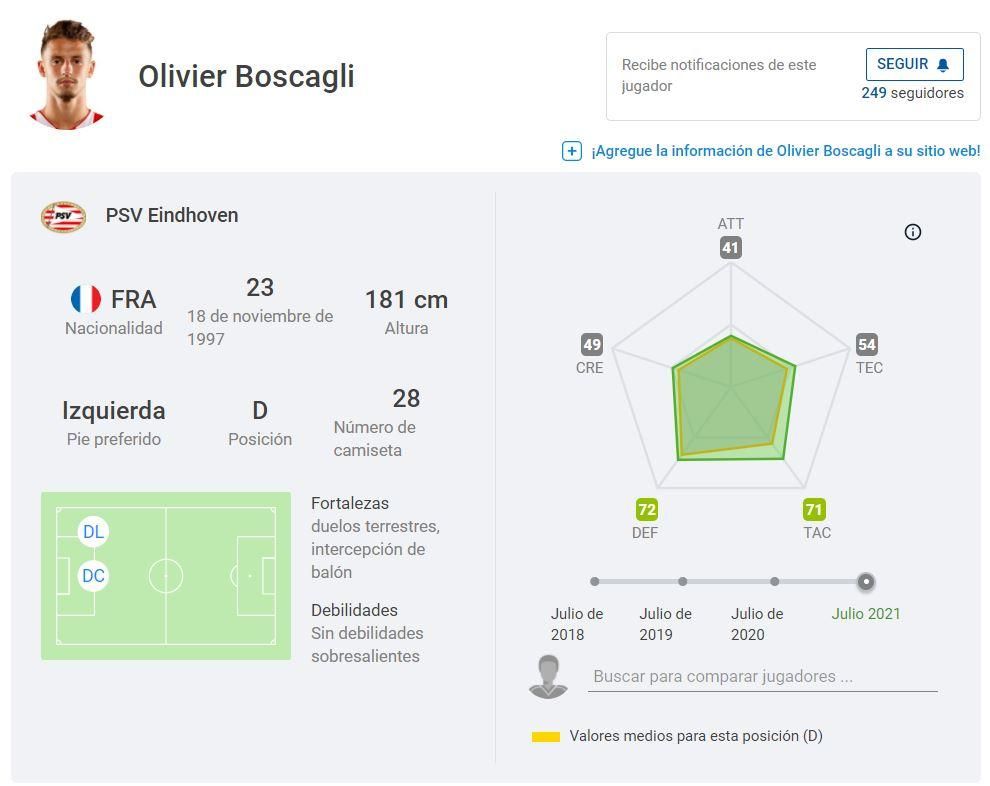
Task: Click the DC position marker on pitch
Action: pyautogui.click(x=93, y=576)
